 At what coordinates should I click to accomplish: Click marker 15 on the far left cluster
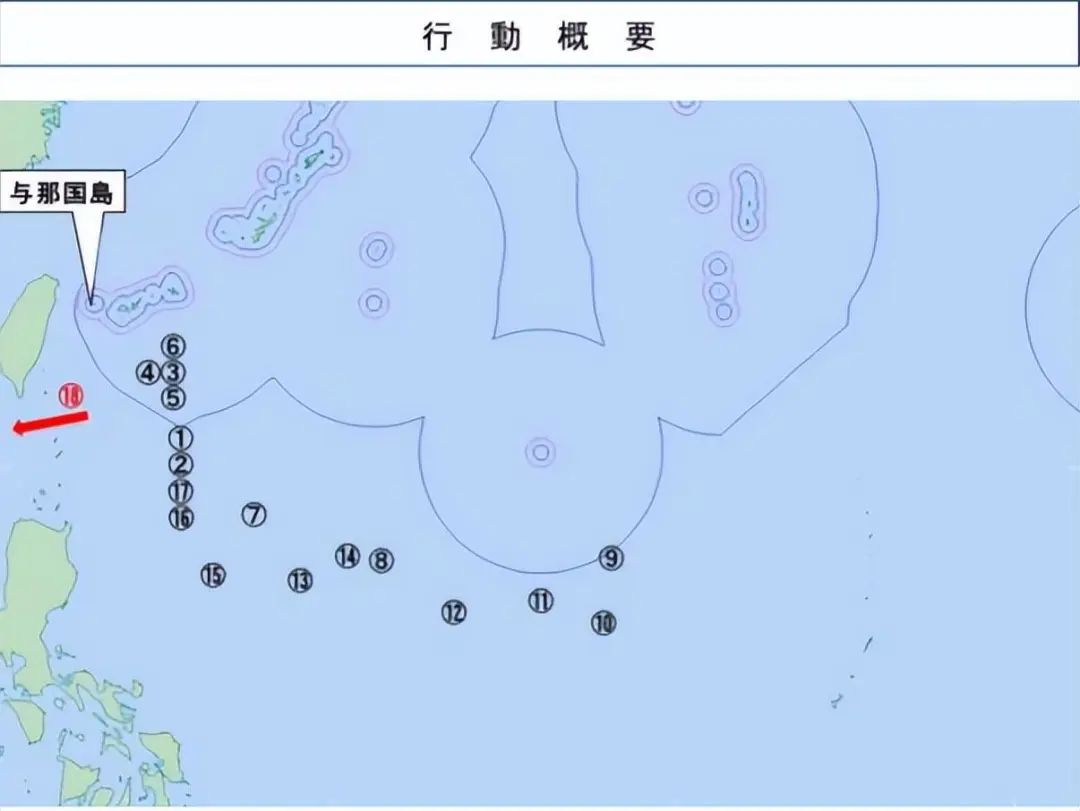click(x=212, y=575)
